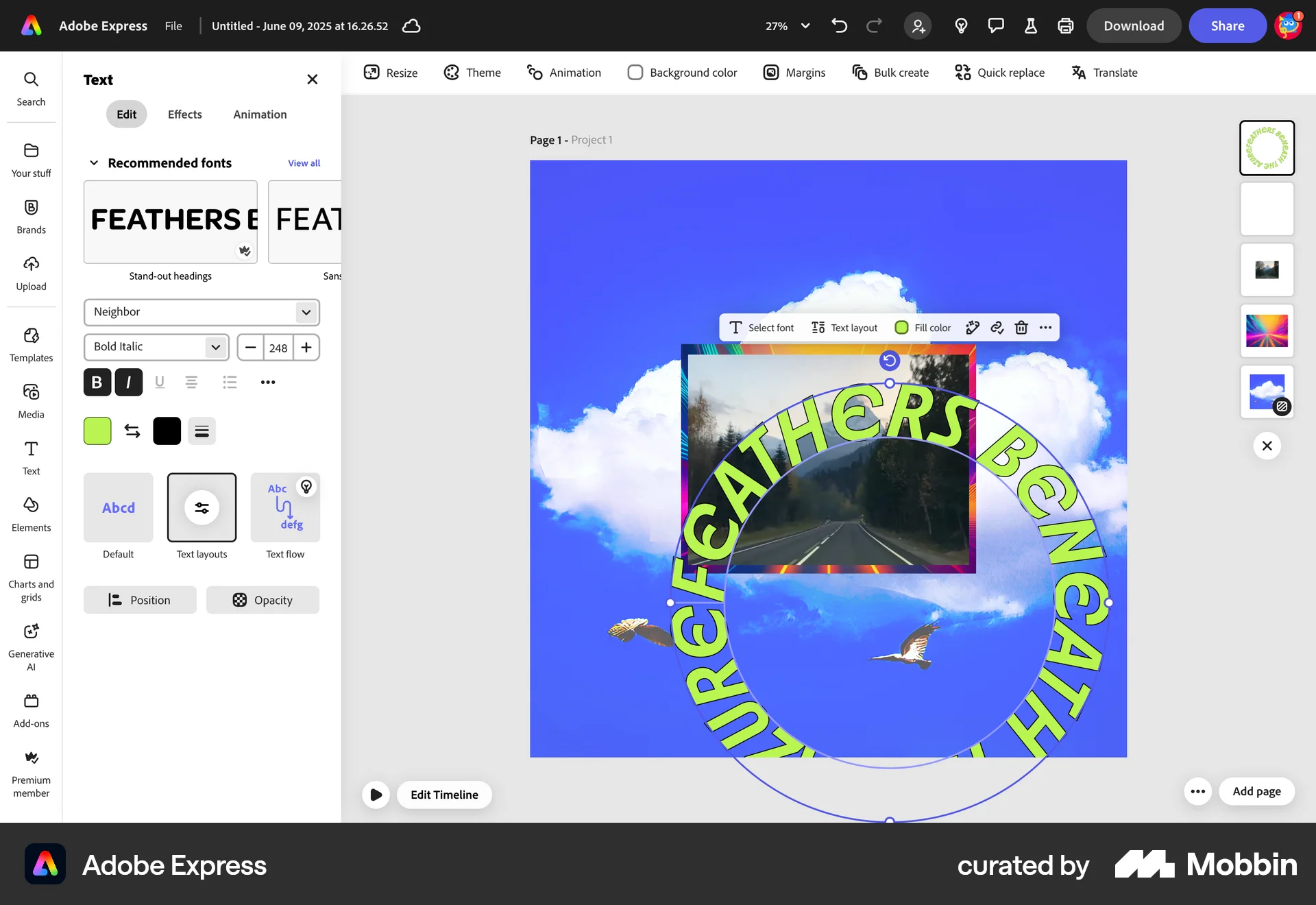
Task: Check the Background color checkbox
Action: 635,72
